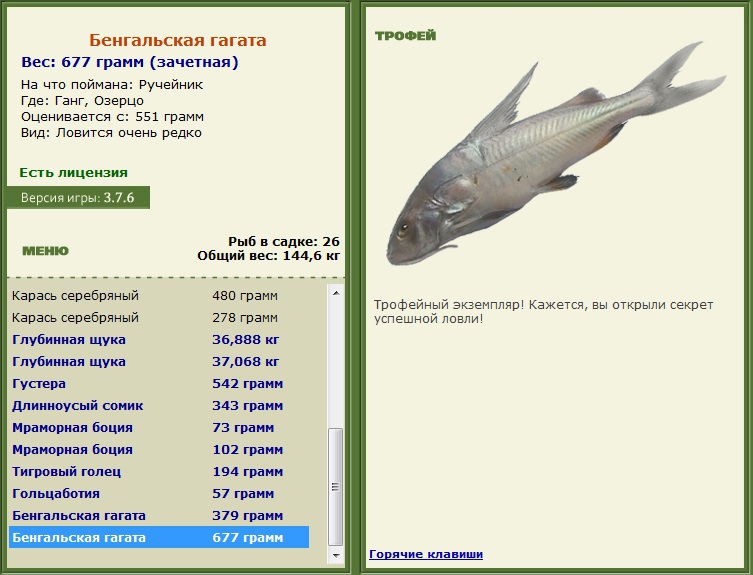This screenshot has width=753, height=575.
Task: Select Длинноусый сомик 343 грамм row
Action: 158,406
